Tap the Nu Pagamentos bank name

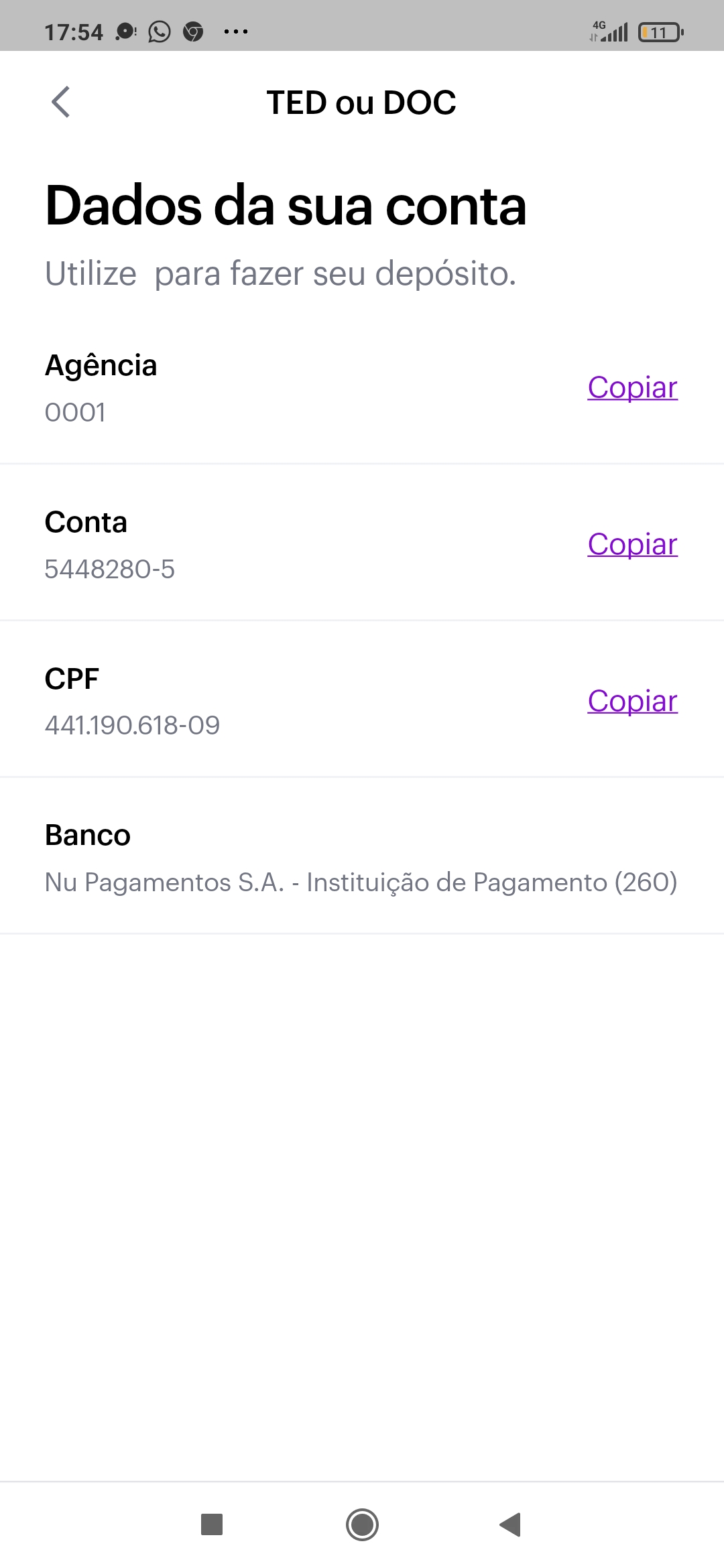[x=361, y=882]
